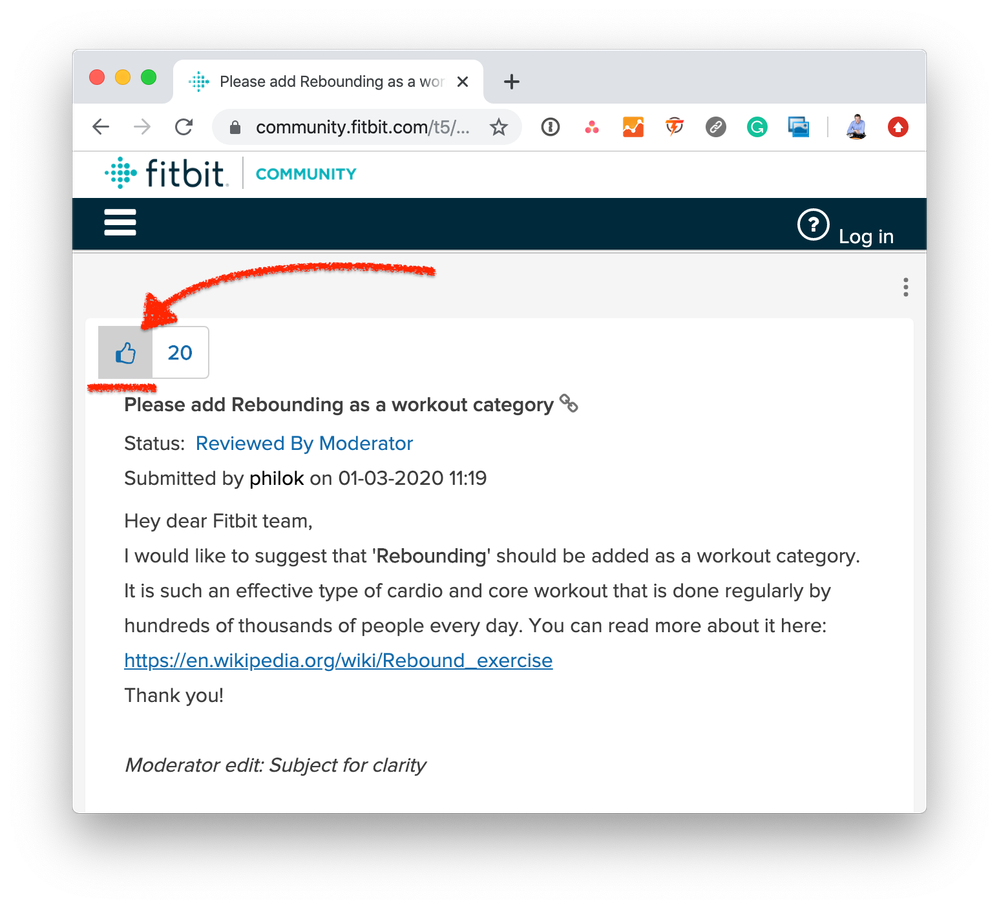Click the 1Password extension icon
The image size is (999, 909).
pyautogui.click(x=550, y=127)
